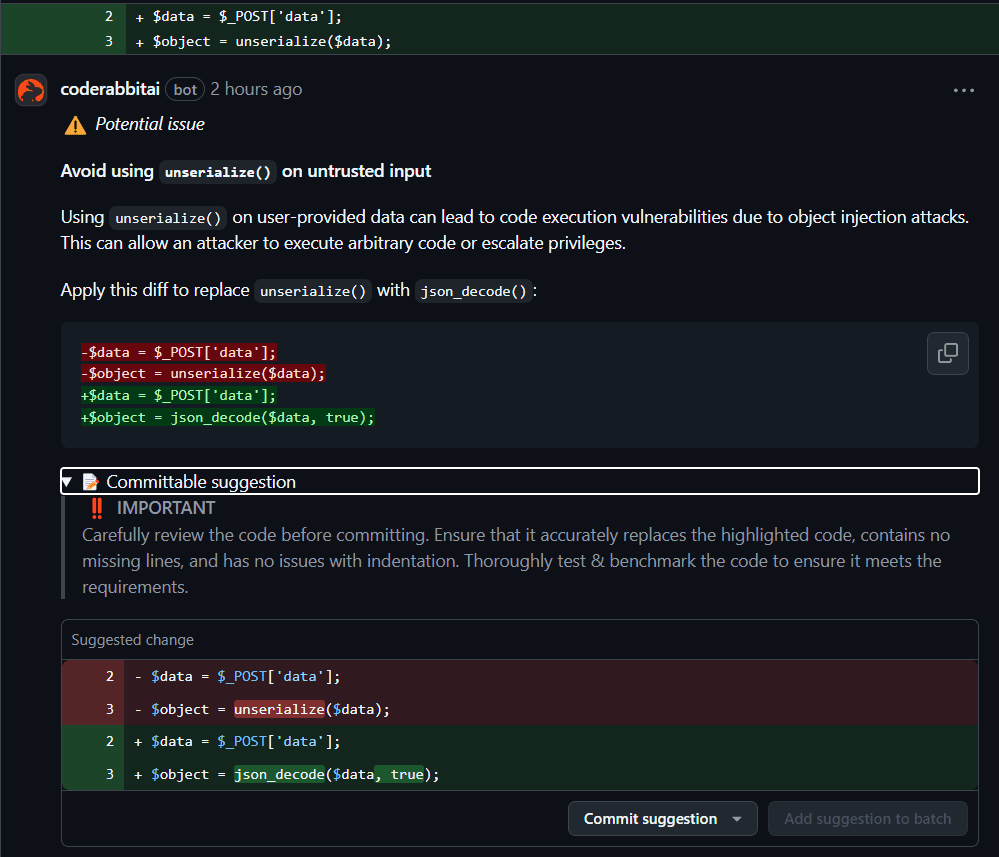Open the Commit suggestion dropdown caret

pos(737,819)
